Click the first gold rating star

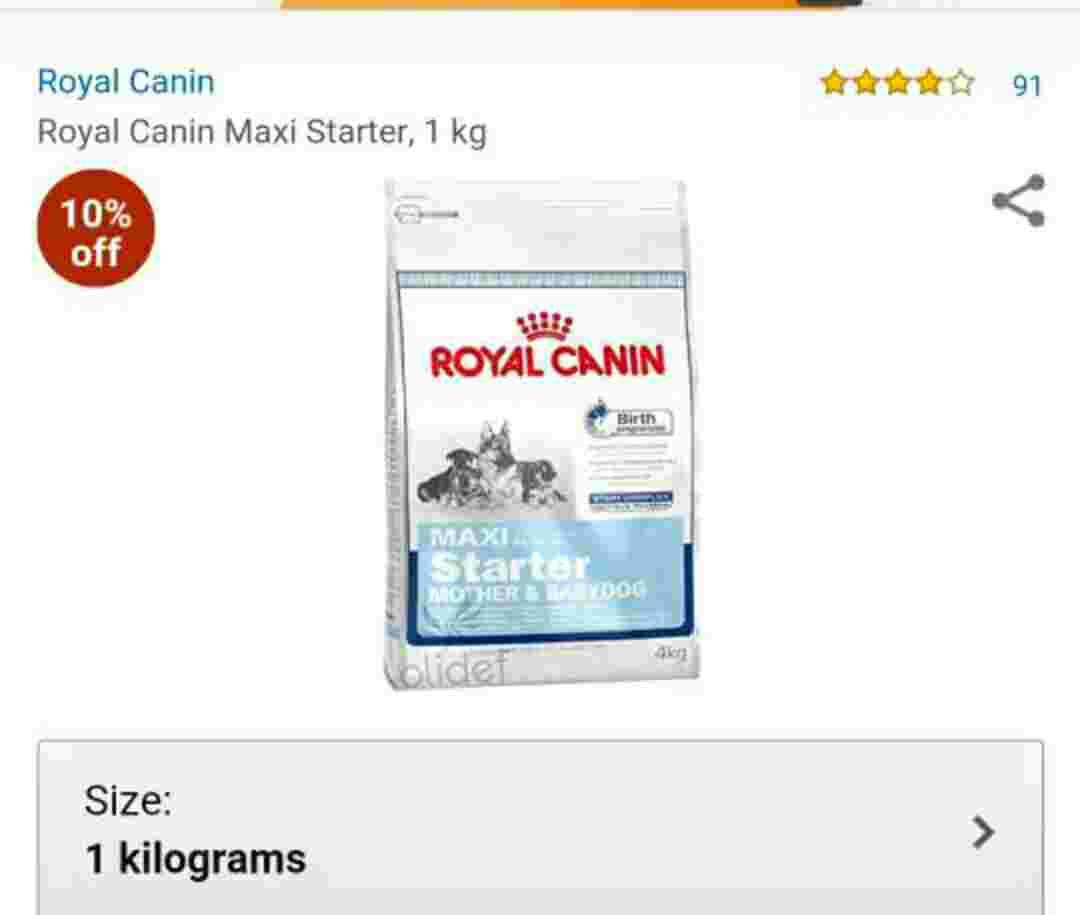[x=834, y=83]
